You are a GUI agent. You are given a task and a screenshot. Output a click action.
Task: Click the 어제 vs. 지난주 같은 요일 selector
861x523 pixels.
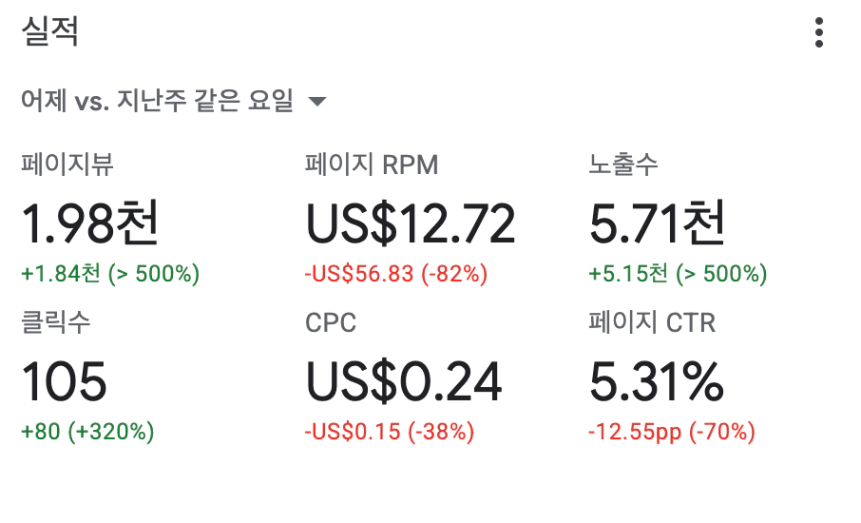click(174, 101)
